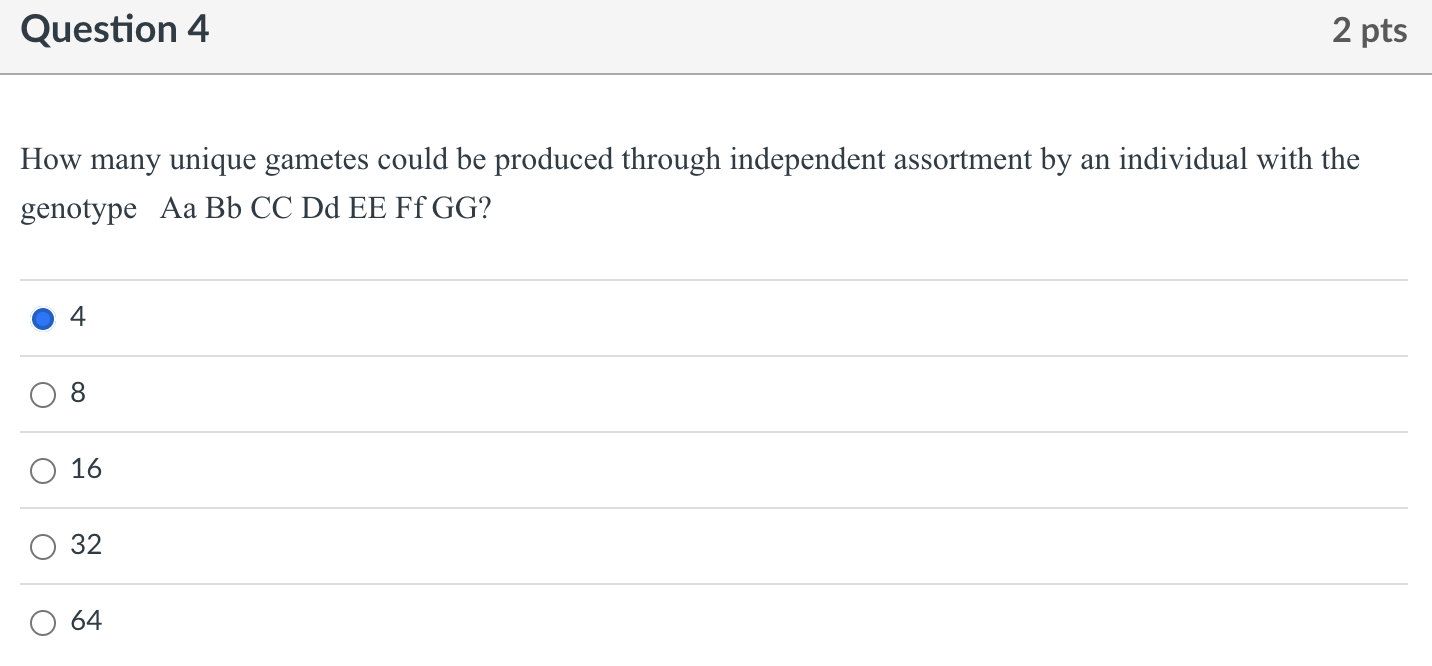The image size is (1432, 666).
Task: Select the radio button for answer 8
Action: click(x=43, y=395)
